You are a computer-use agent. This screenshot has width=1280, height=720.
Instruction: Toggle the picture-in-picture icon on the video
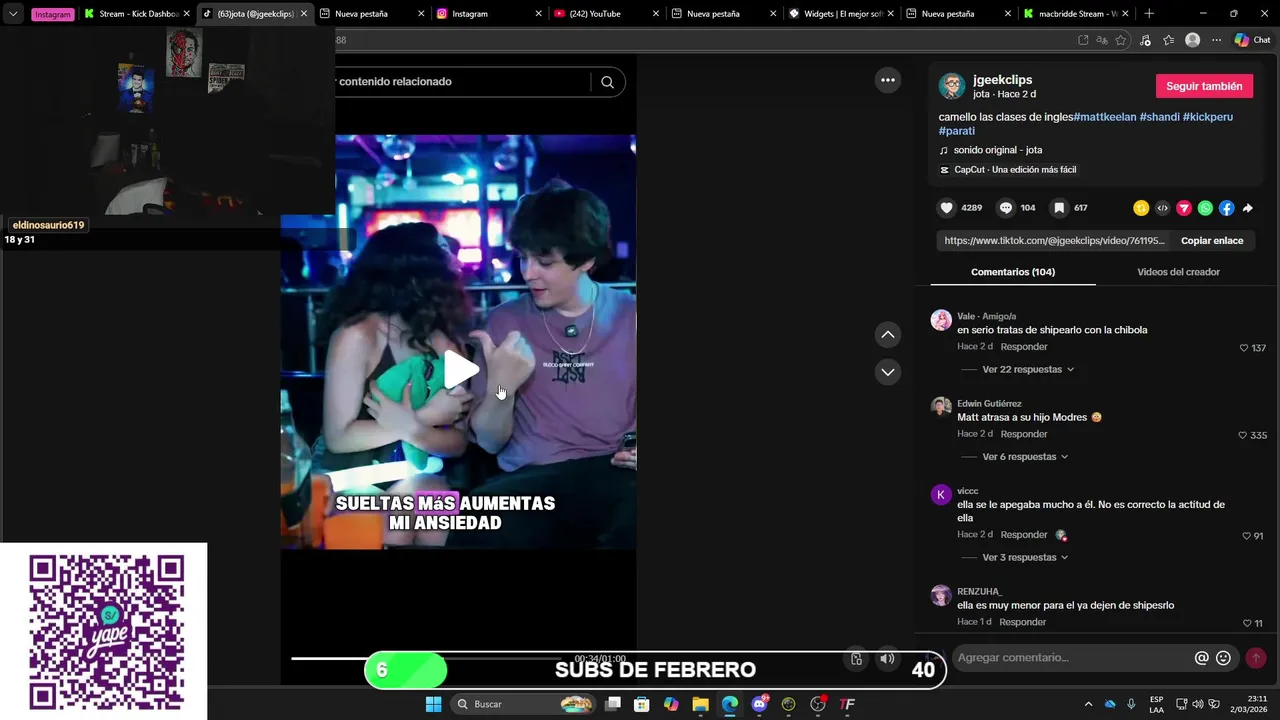click(856, 658)
